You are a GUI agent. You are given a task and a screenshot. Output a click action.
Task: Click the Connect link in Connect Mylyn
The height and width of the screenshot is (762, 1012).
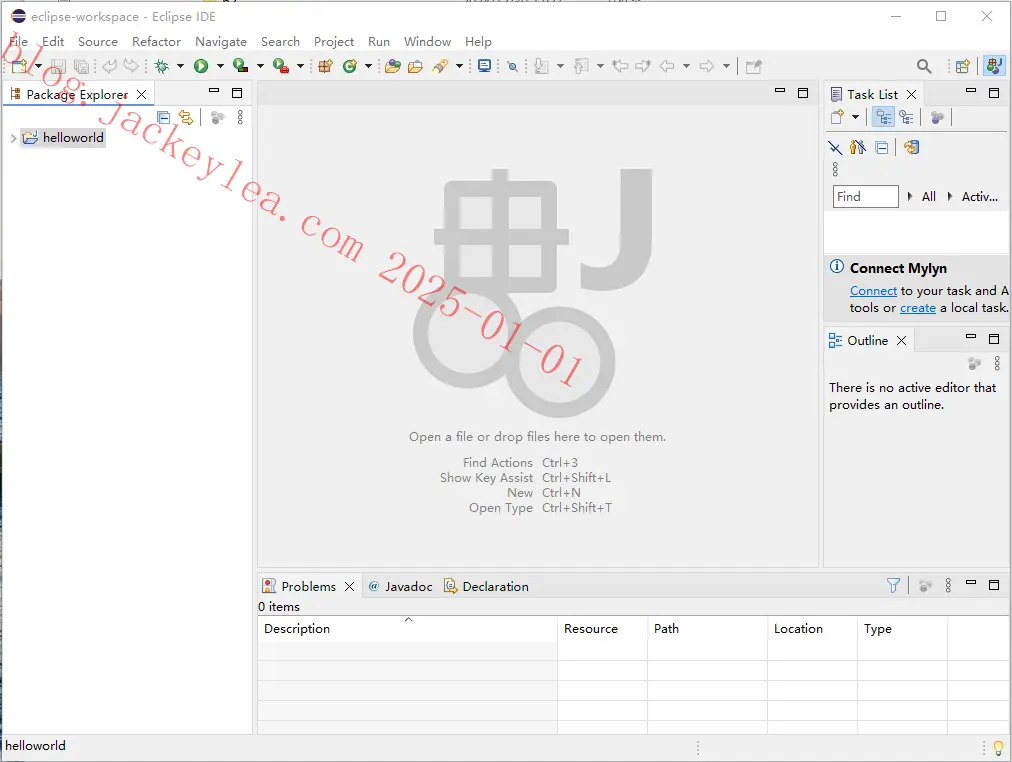873,291
